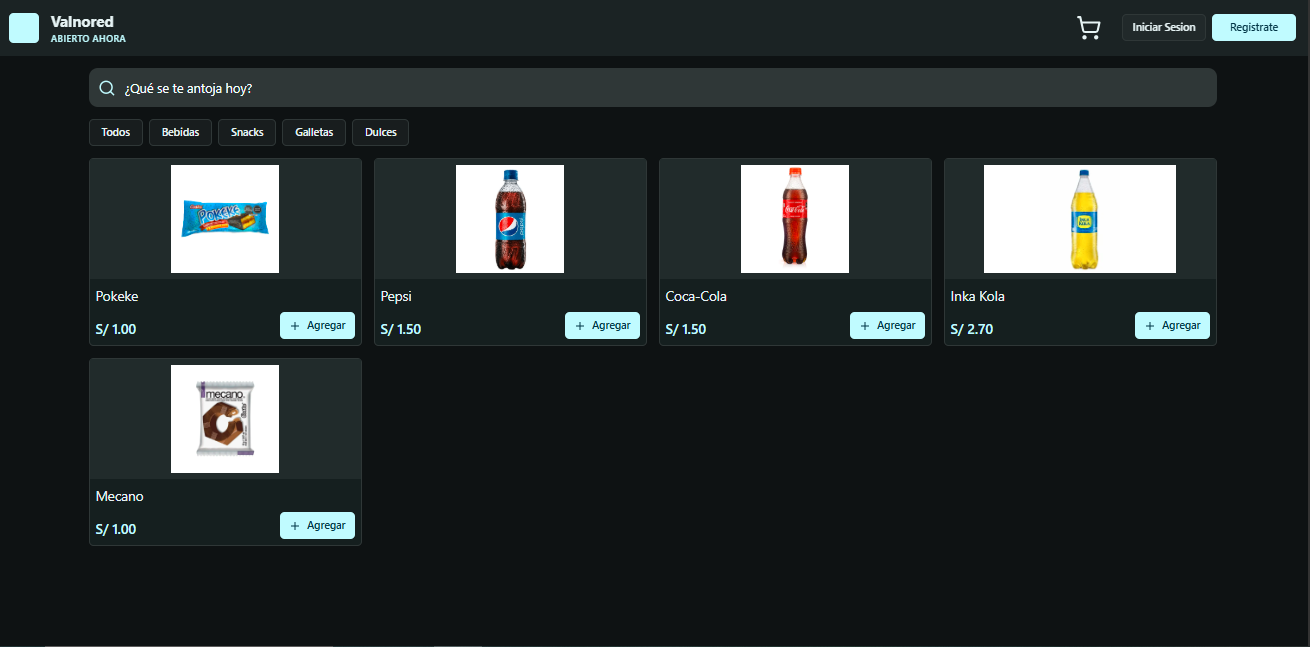Click the Registrate button
Screen dimensions: 1310x647
click(1253, 28)
